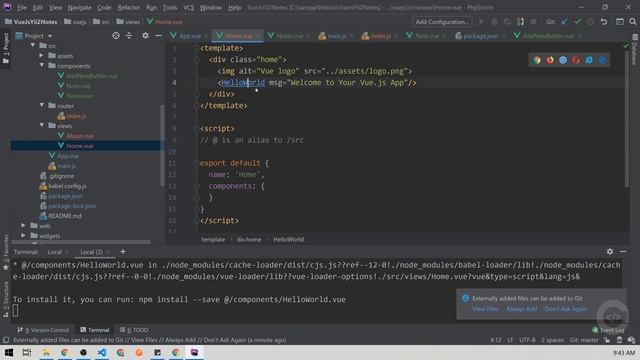Image resolution: width=640 pixels, height=360 pixels.
Task: Open Task View in the taskbar
Action: click(27, 353)
